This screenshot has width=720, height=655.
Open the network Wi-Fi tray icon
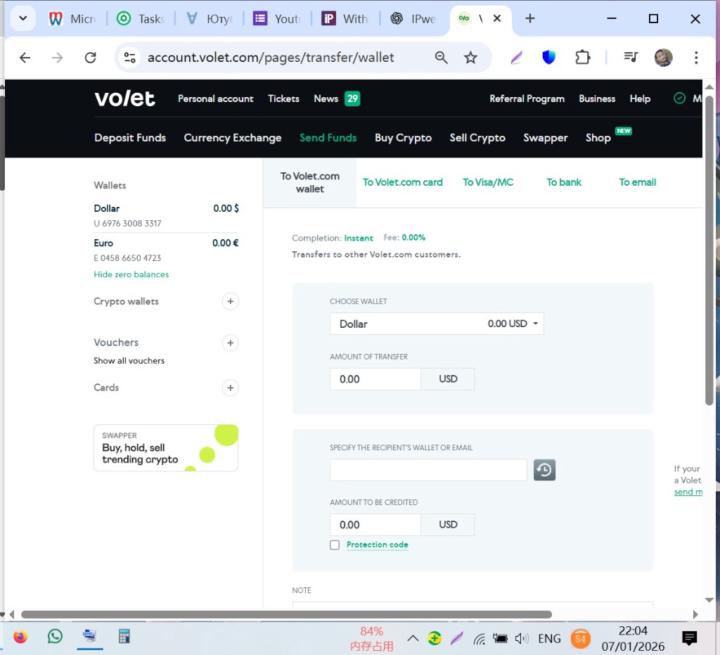click(x=479, y=638)
